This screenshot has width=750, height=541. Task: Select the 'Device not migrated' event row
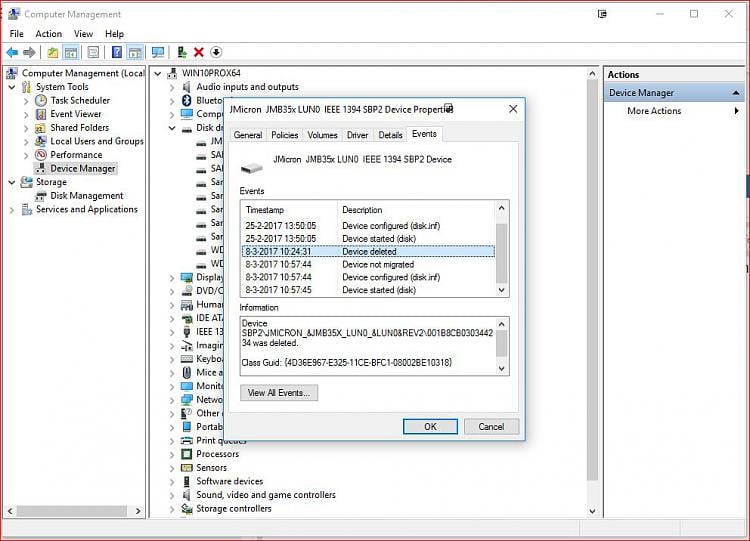click(368, 264)
